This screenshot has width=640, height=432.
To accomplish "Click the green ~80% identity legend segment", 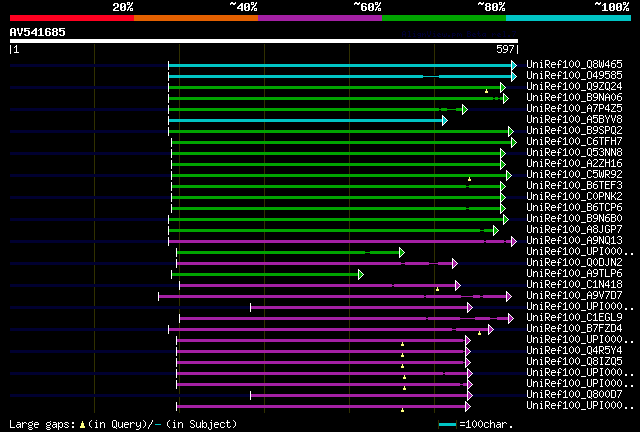I will pyautogui.click(x=444, y=18).
